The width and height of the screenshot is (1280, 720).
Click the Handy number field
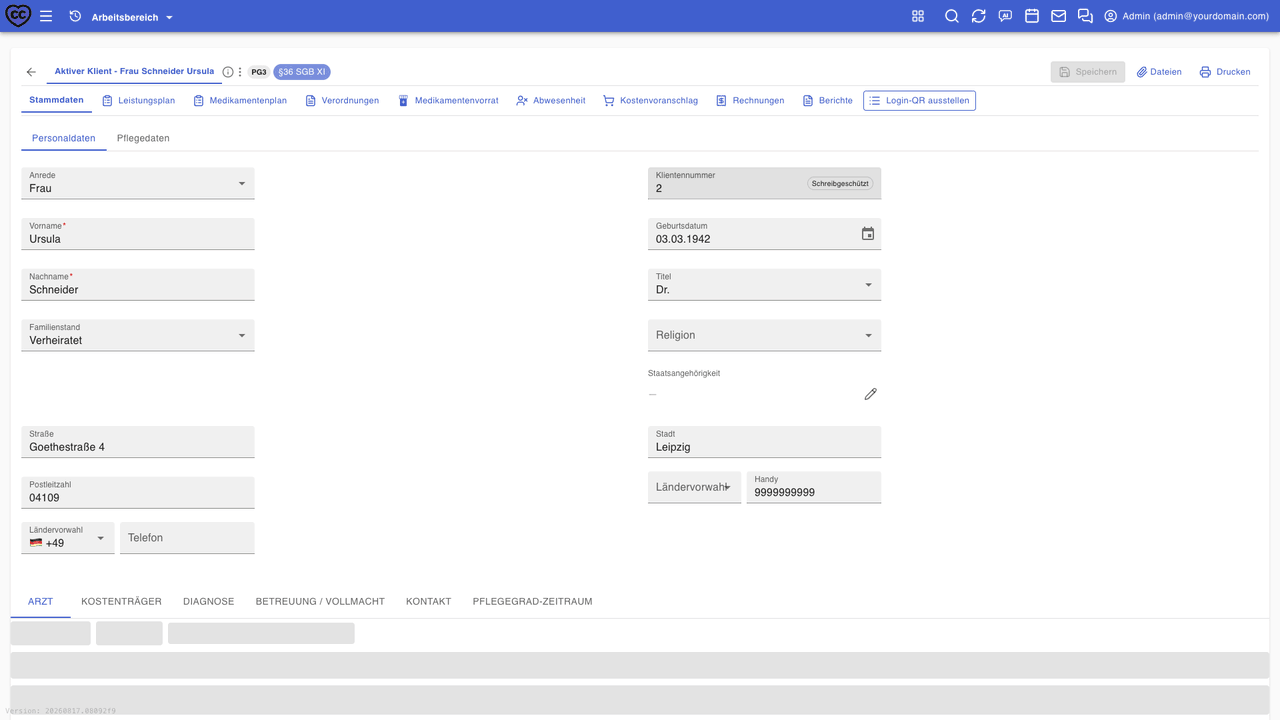[x=814, y=487]
